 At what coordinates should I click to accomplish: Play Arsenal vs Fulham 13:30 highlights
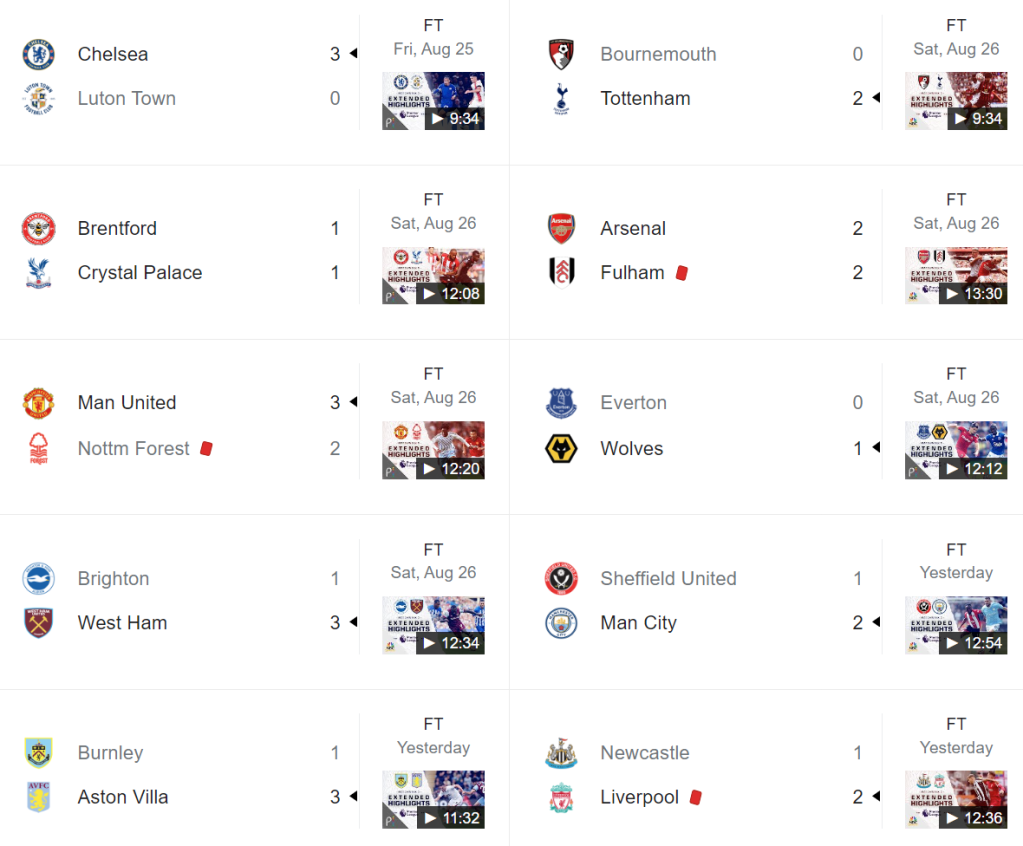[x=956, y=276]
